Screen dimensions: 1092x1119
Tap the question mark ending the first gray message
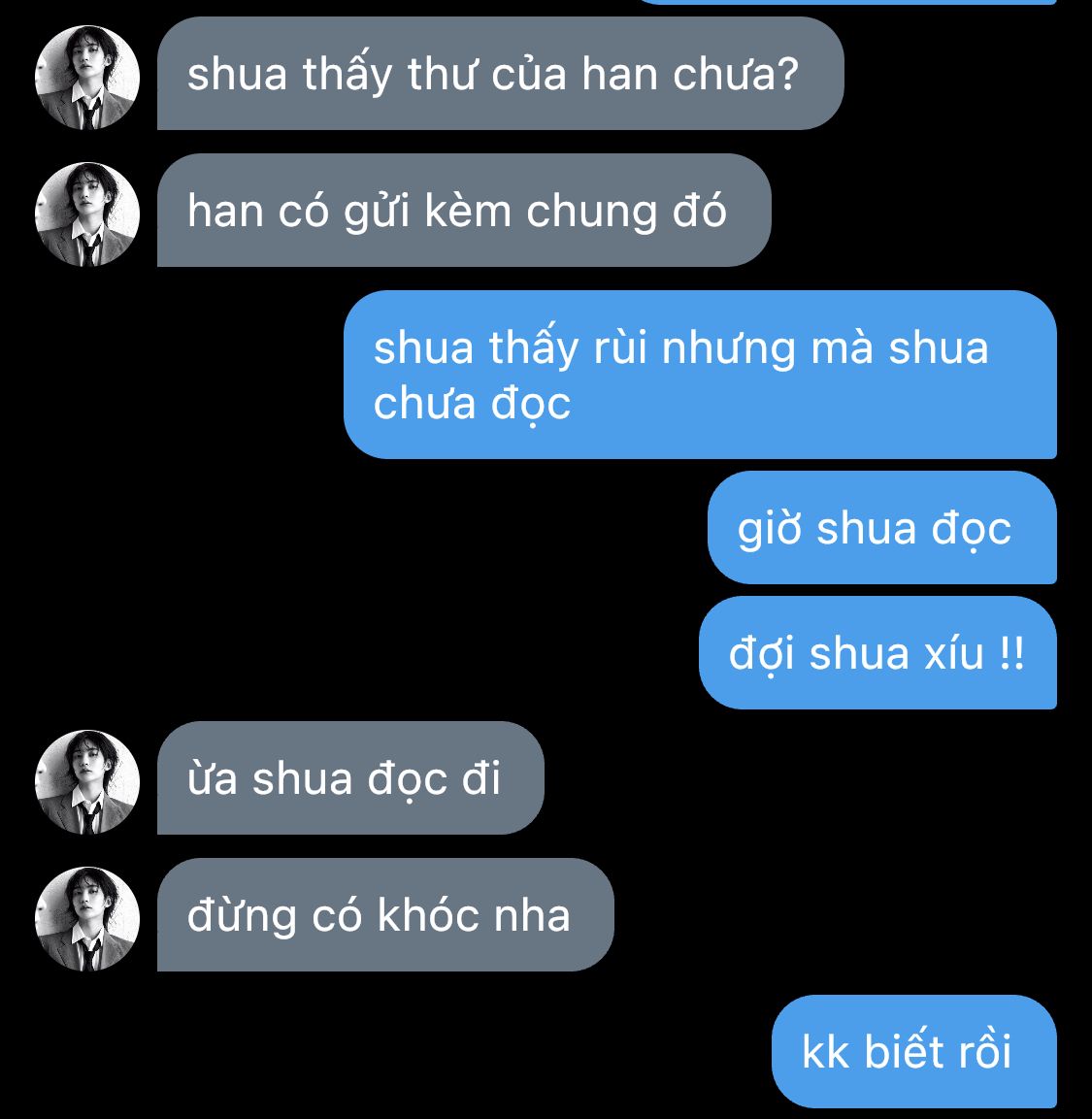coord(787,73)
